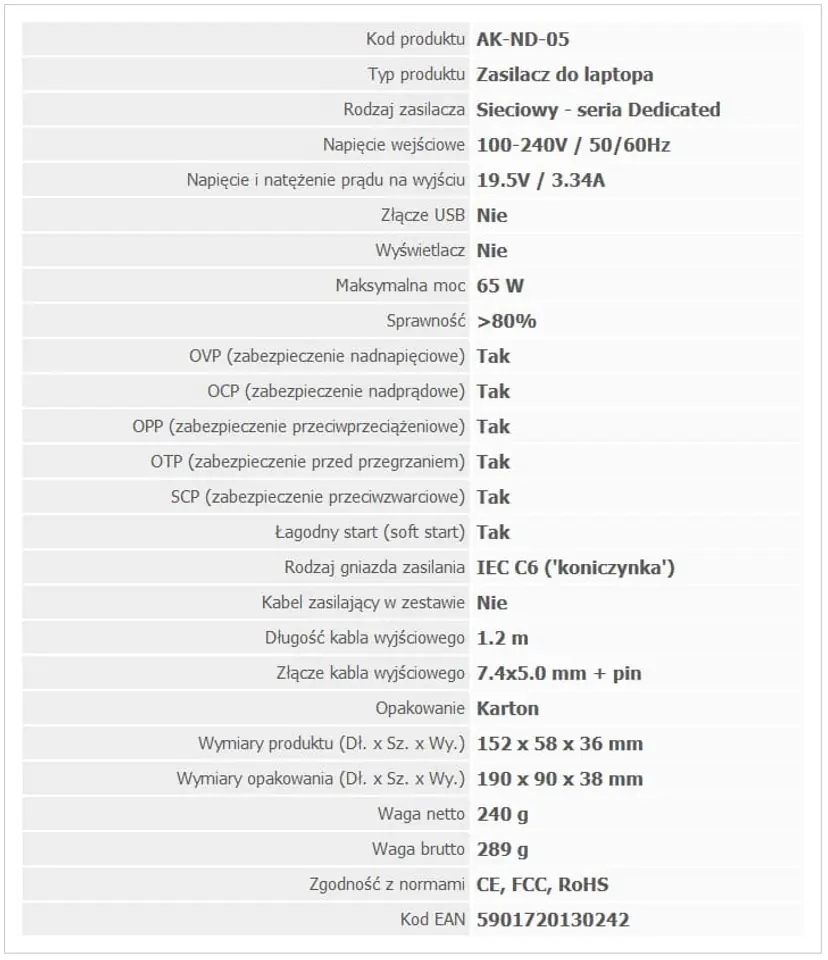Click the product code AK-ND-05
Viewport: 828px width, 960px height.
coord(522,39)
